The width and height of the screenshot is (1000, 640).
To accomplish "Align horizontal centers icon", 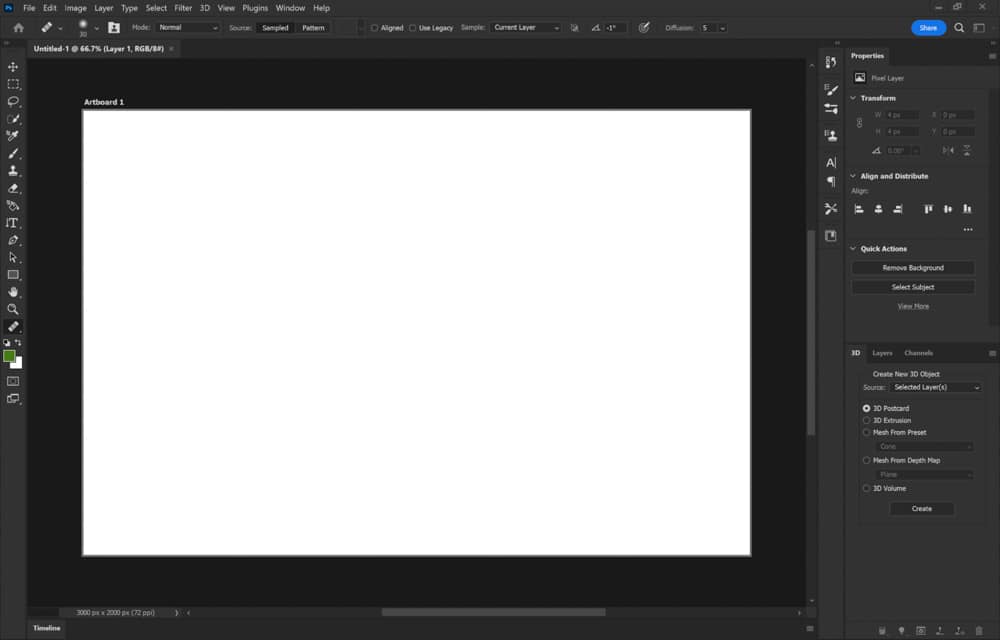I will click(x=878, y=209).
